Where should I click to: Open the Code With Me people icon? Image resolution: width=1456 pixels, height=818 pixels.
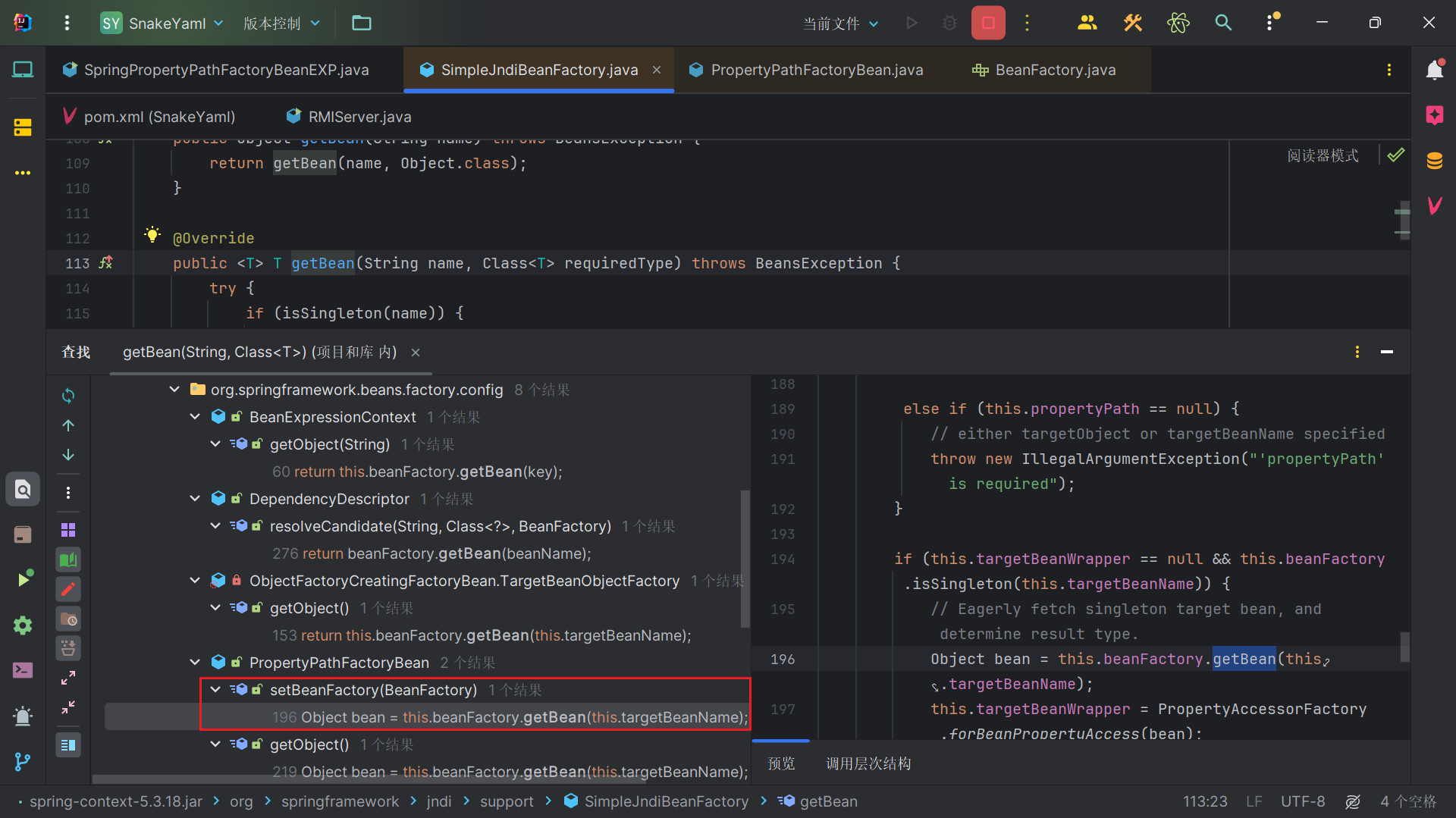[x=1087, y=23]
